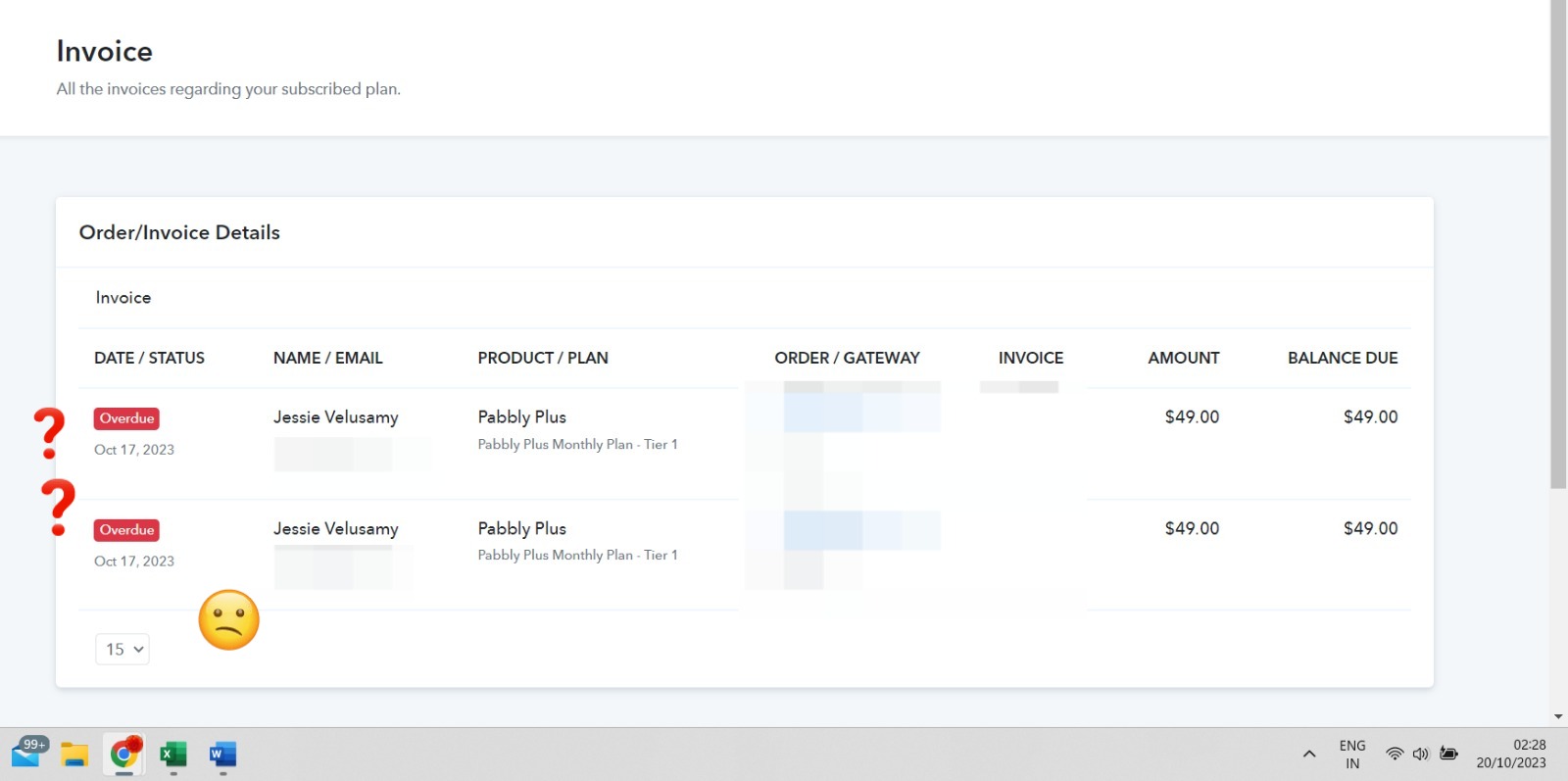Open the rows-per-page dropdown showing 15
The height and width of the screenshot is (781, 1568).
click(x=122, y=649)
